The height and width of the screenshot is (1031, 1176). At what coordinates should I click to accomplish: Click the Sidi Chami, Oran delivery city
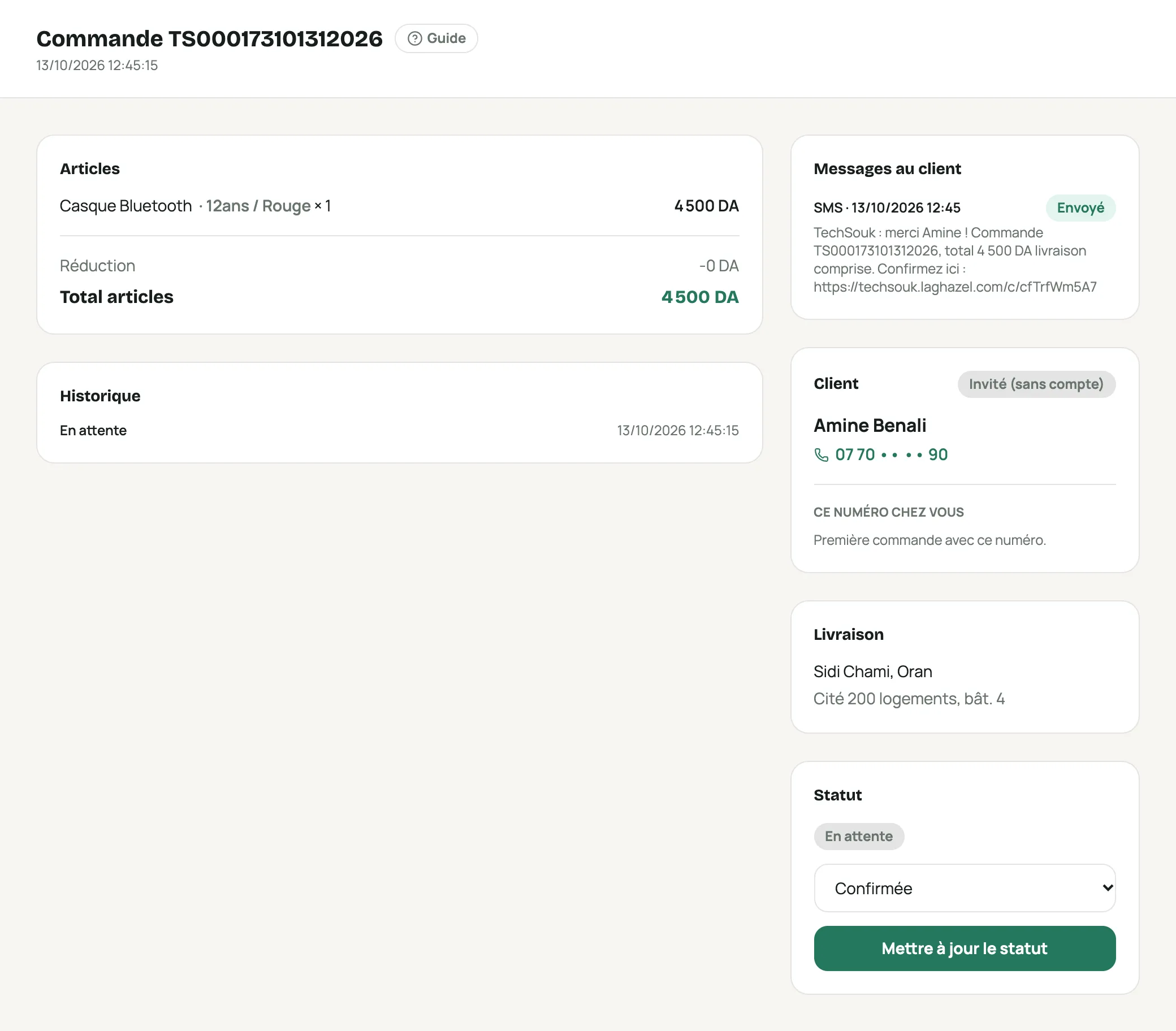coord(872,672)
